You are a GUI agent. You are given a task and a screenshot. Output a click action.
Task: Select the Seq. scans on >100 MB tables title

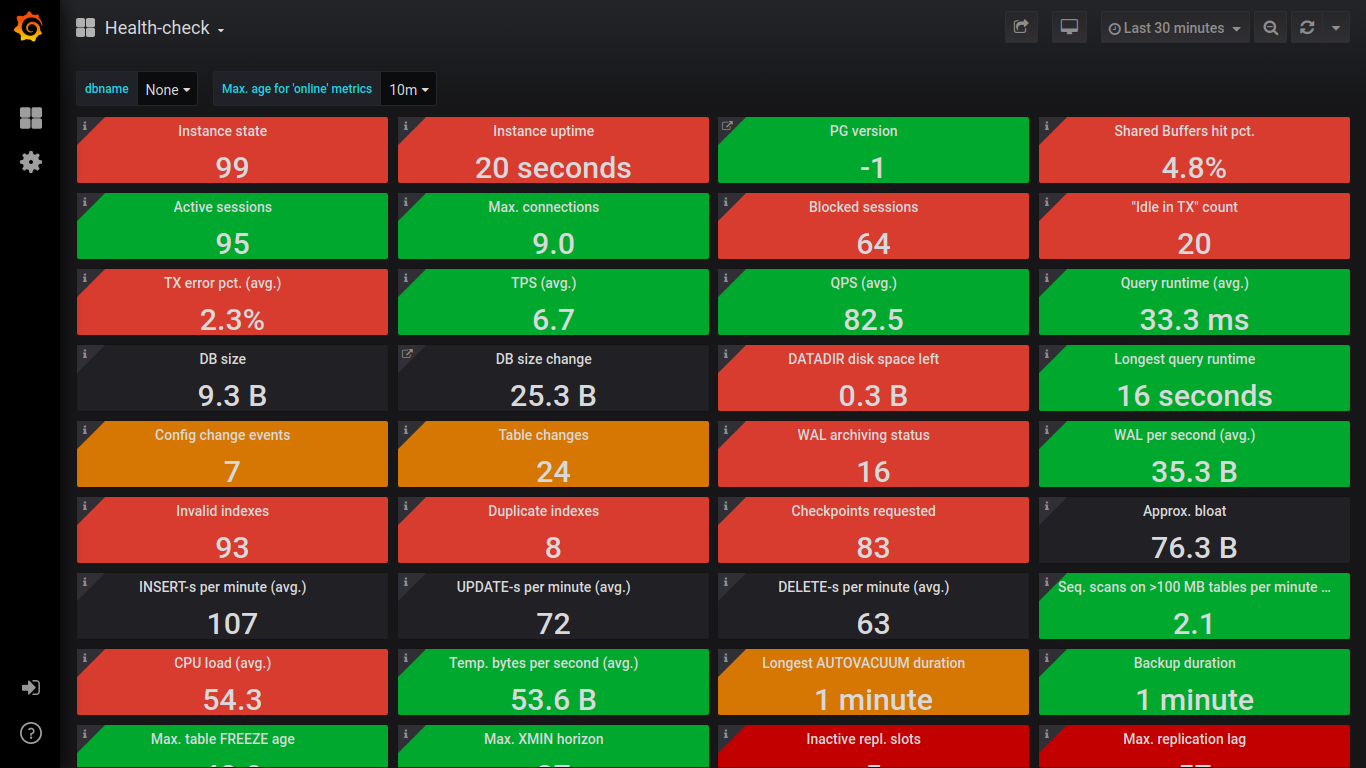tap(1194, 587)
